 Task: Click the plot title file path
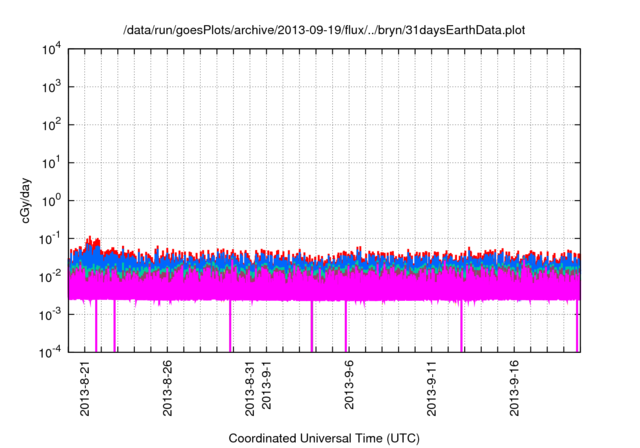324,30
